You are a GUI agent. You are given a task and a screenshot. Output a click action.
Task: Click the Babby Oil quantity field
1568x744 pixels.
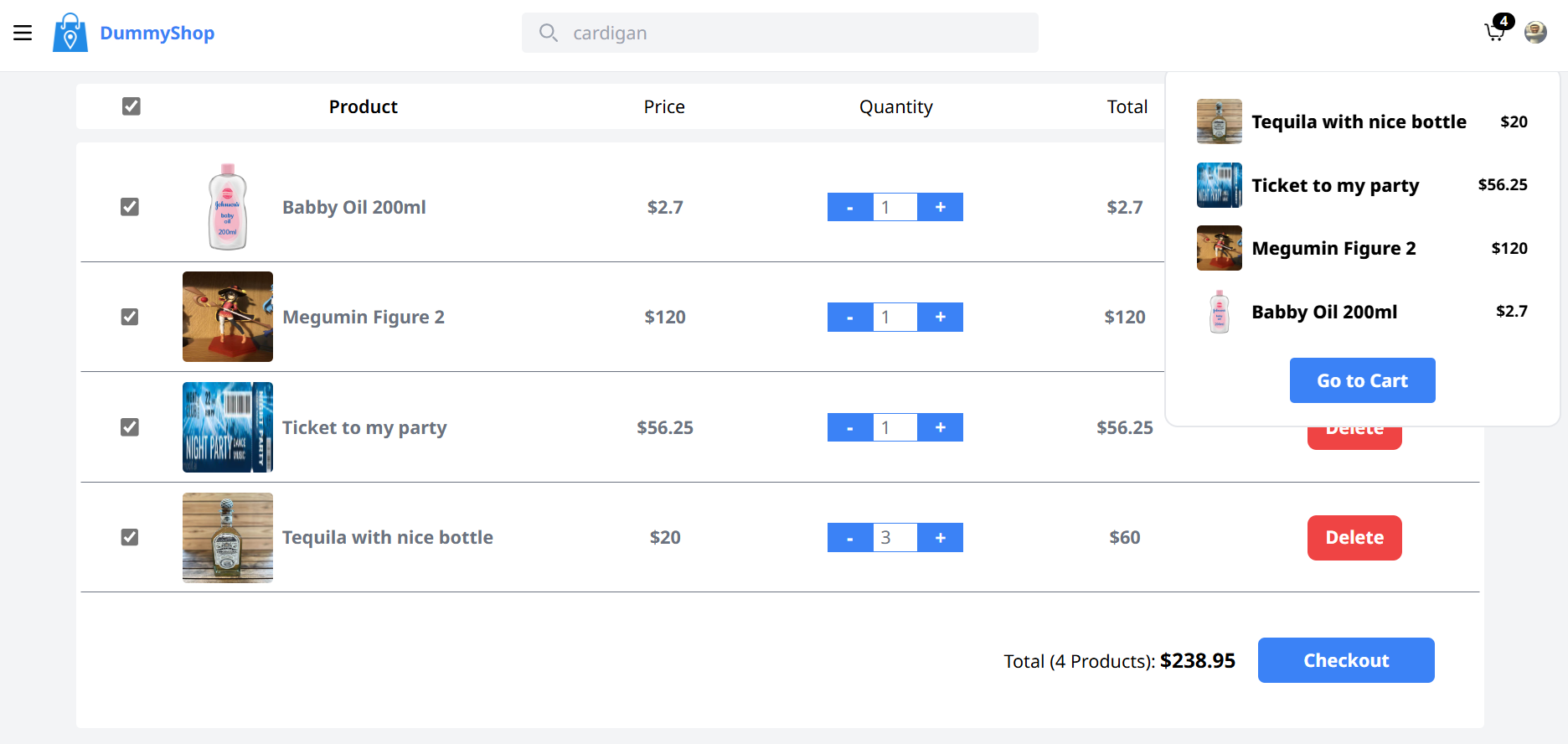tap(895, 207)
